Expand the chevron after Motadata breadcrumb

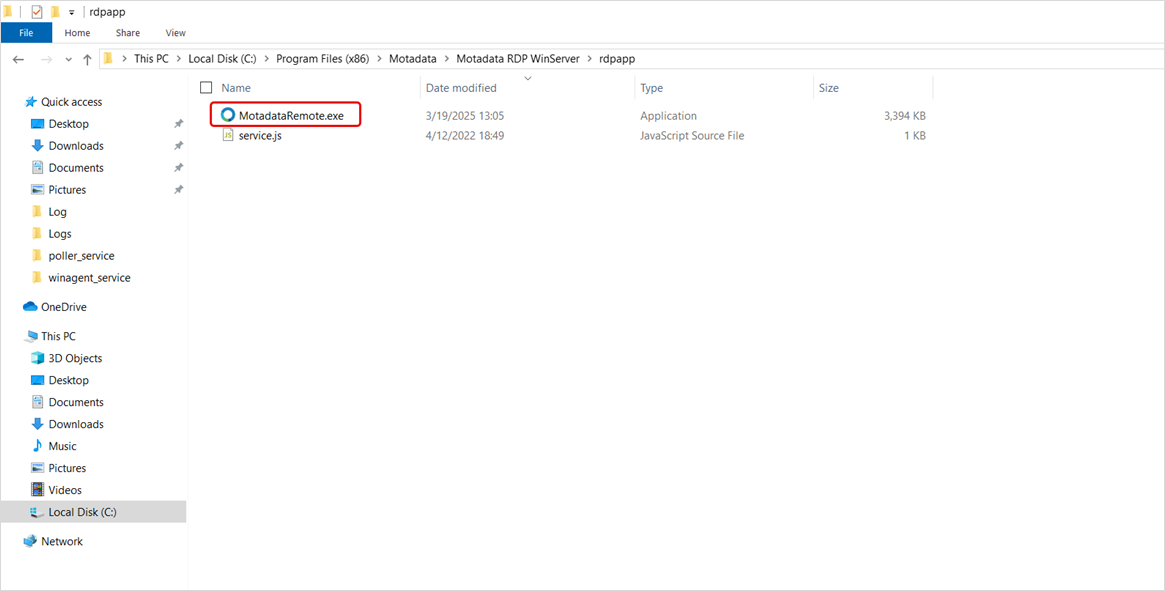(447, 59)
